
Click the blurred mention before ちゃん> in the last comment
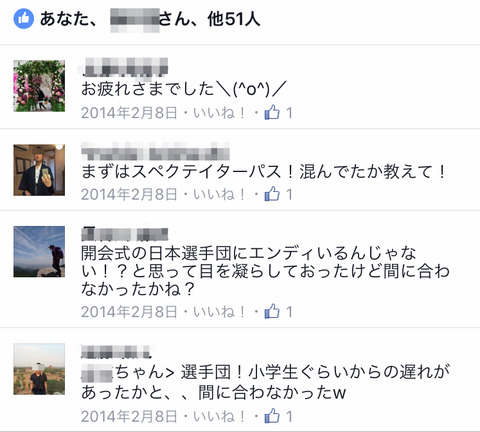(x=97, y=373)
